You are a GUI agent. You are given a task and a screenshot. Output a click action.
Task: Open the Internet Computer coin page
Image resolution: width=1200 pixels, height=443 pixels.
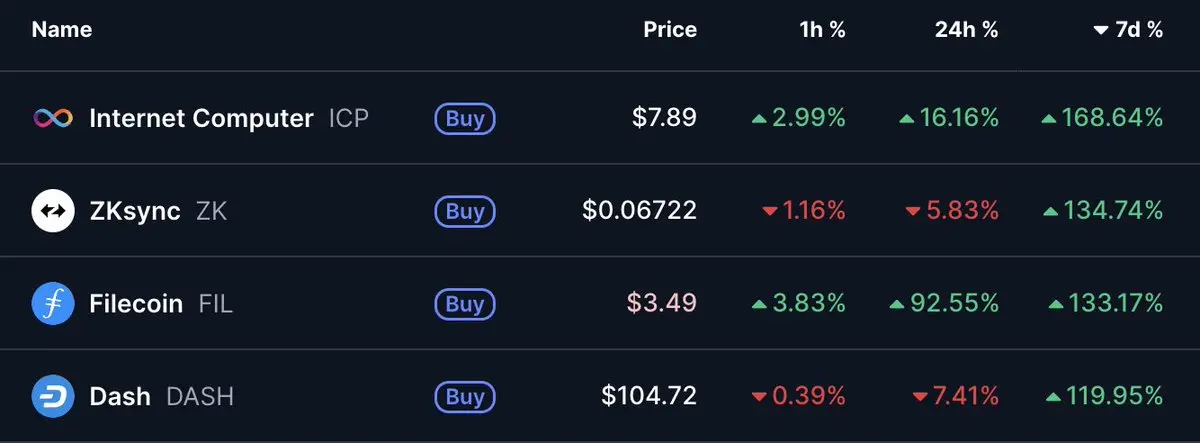(201, 118)
